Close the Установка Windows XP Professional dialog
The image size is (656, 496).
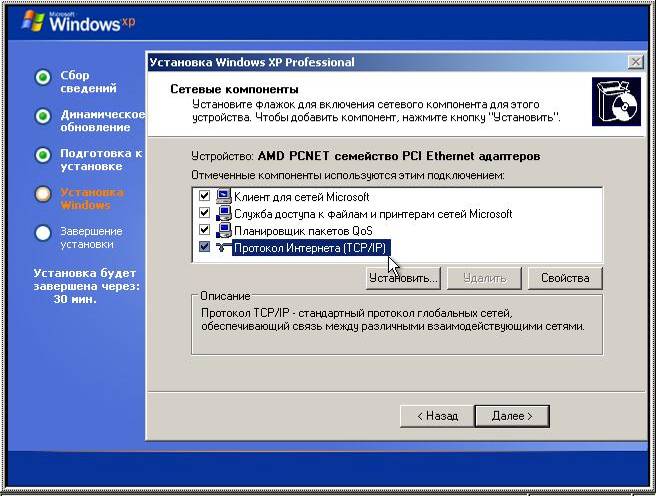(x=636, y=62)
